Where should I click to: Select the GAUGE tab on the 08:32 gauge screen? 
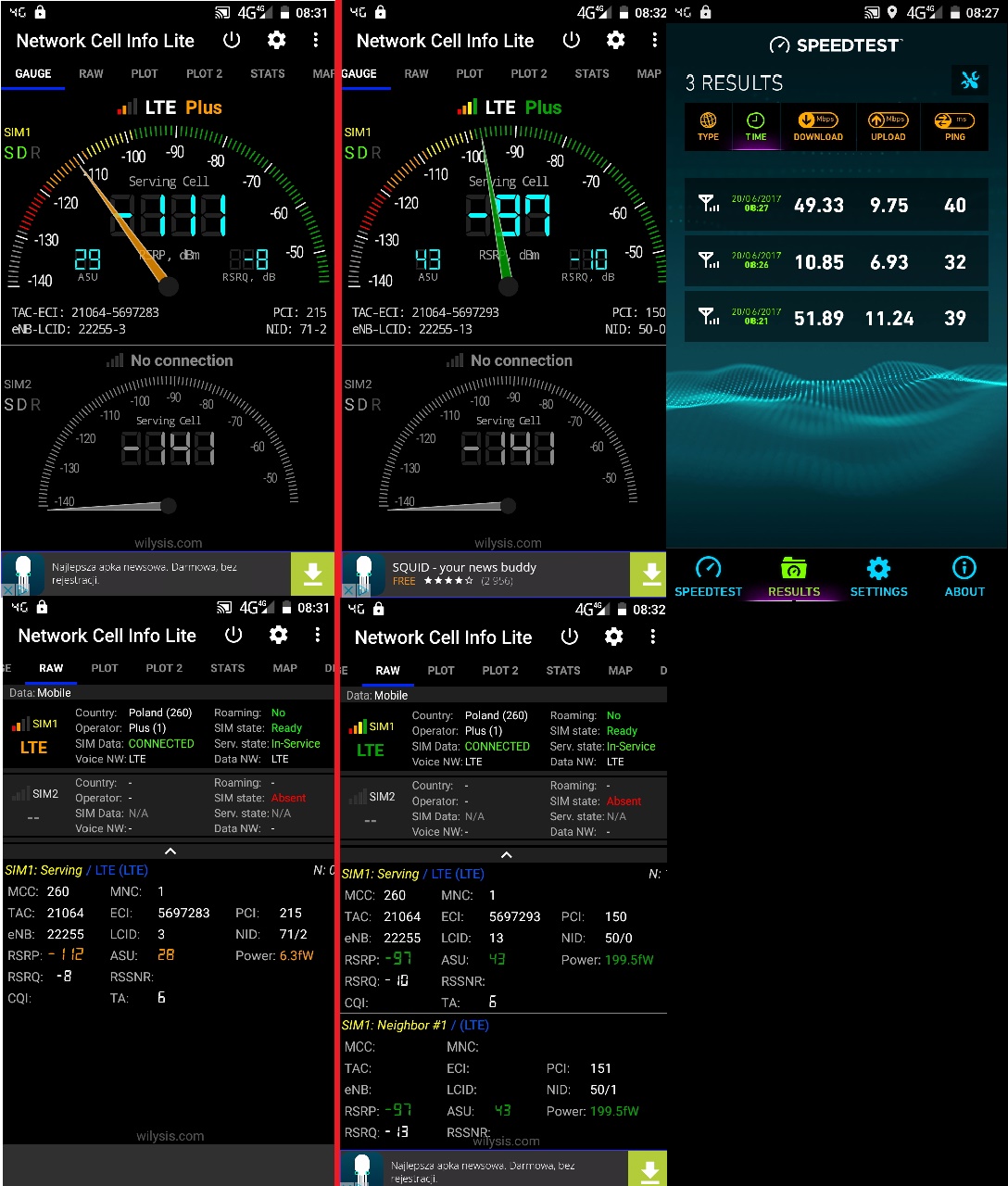[x=359, y=73]
